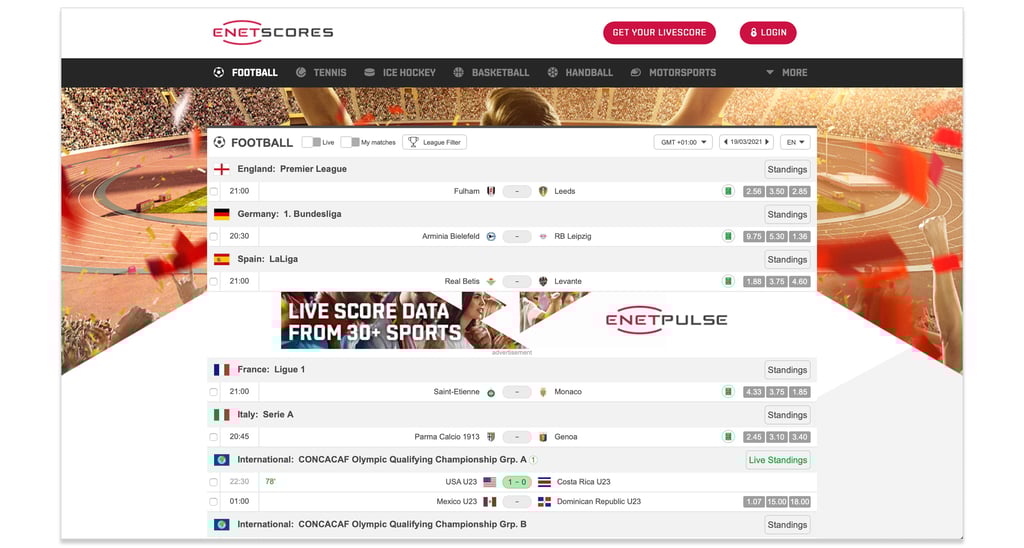Expand the More sports dropdown
1024x548 pixels.
(x=787, y=73)
